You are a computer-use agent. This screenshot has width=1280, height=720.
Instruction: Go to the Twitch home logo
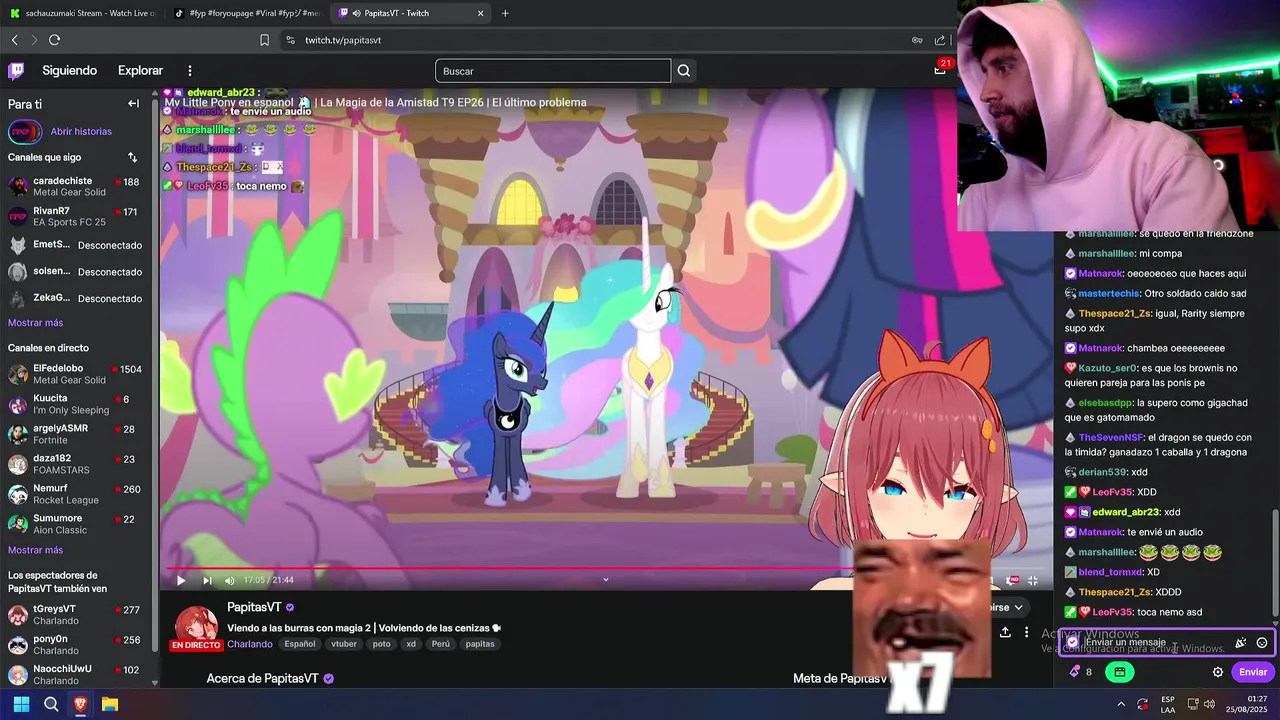pos(16,71)
